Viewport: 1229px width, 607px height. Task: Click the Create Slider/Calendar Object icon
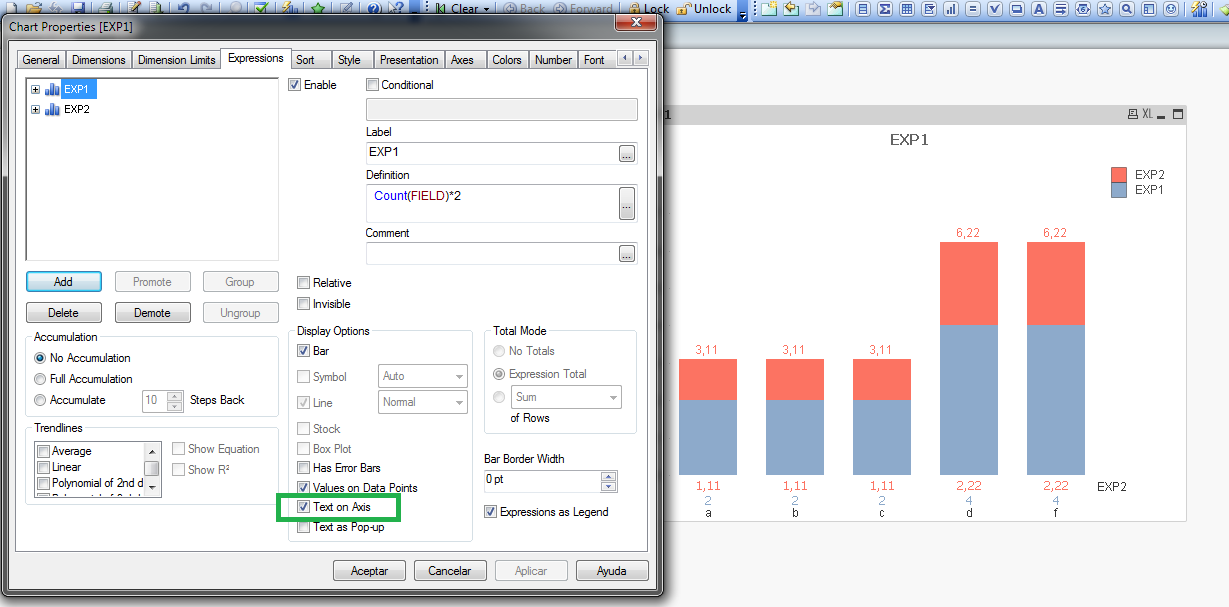(x=1082, y=9)
